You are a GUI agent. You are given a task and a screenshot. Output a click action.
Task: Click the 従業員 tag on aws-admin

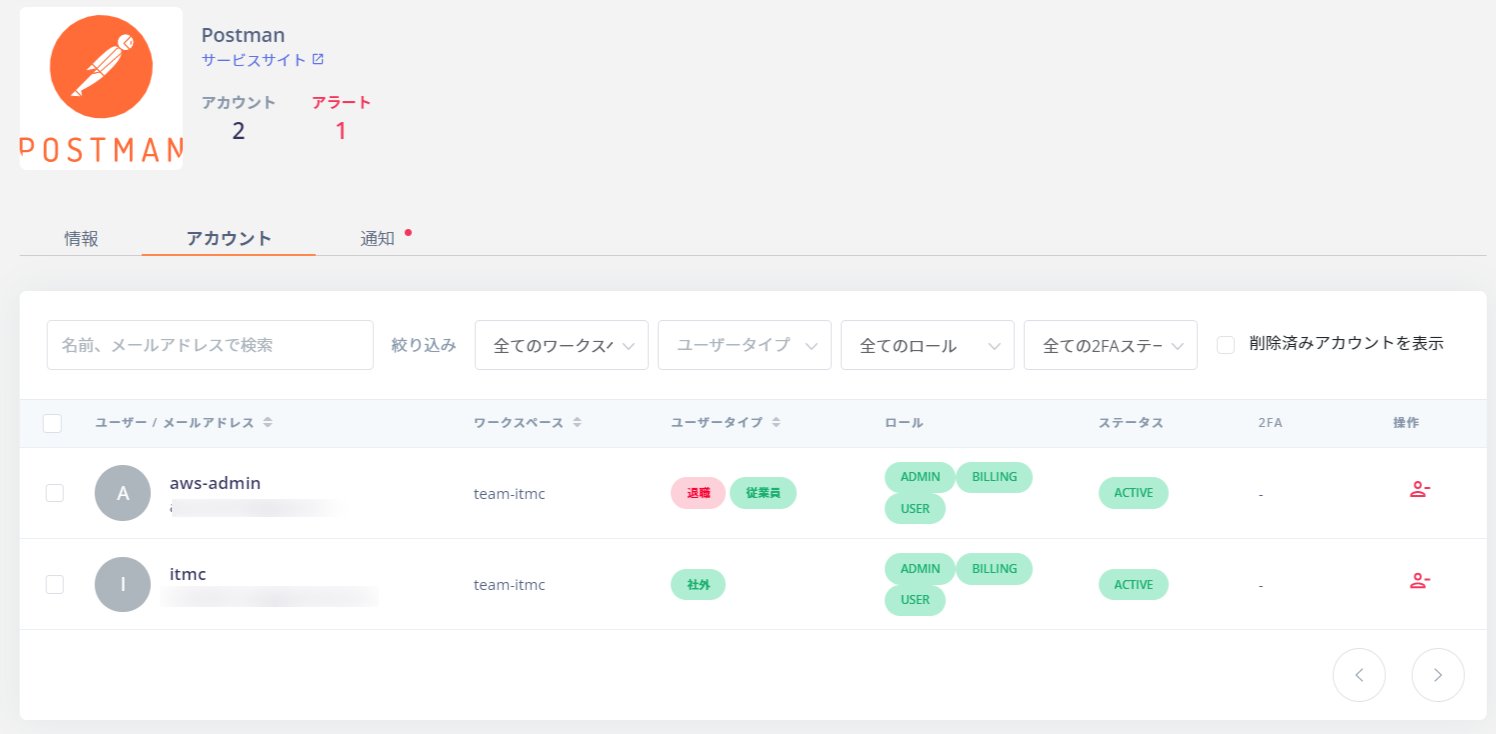pyautogui.click(x=763, y=493)
